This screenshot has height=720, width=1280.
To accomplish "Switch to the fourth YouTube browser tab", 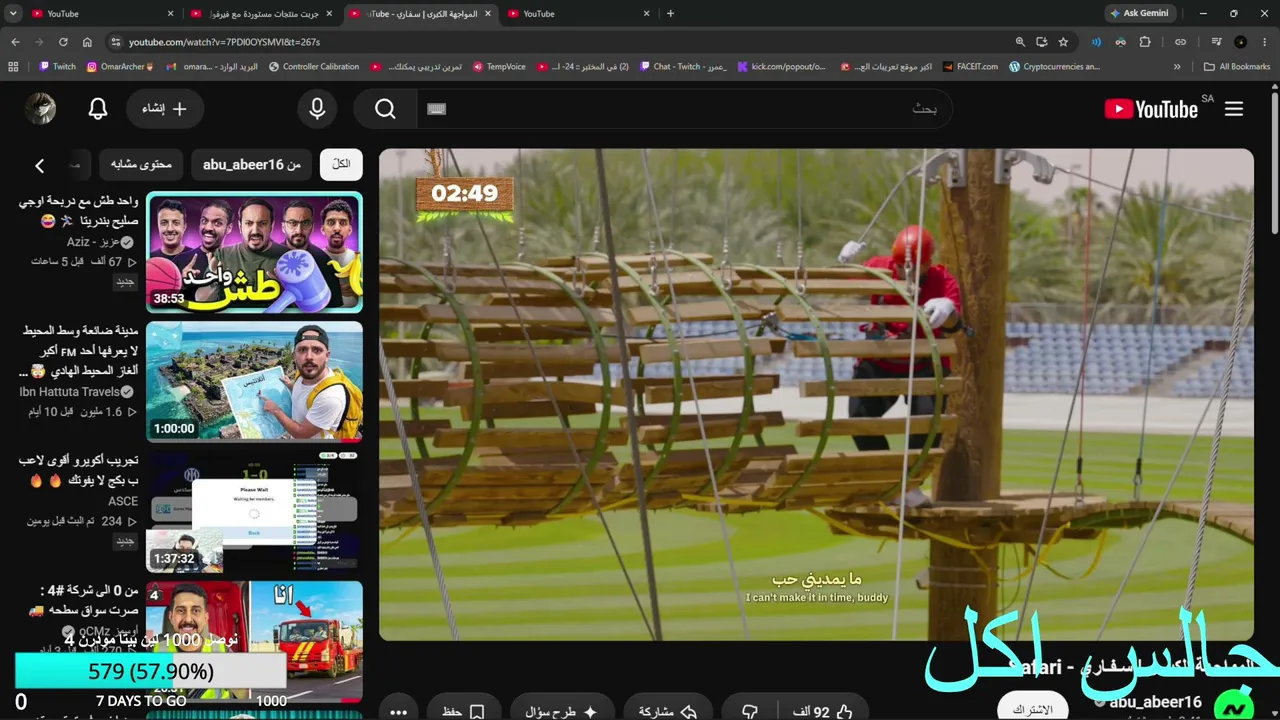I will click(578, 14).
